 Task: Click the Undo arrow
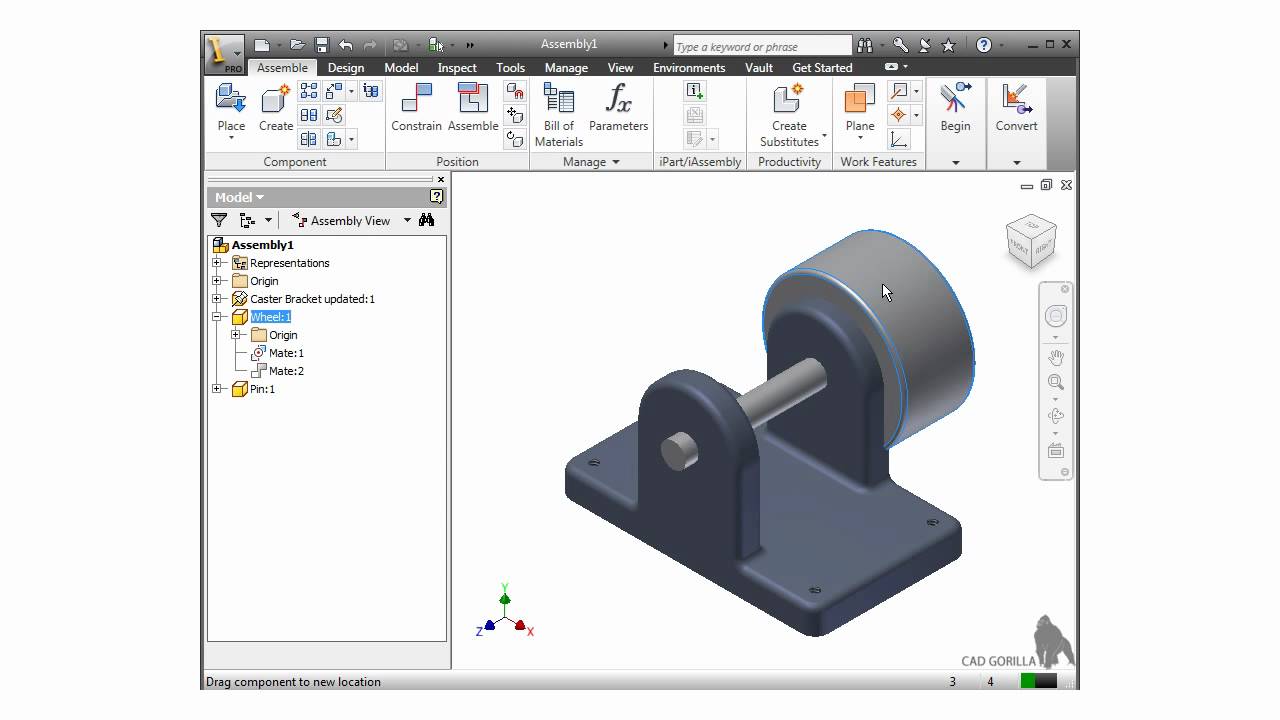(x=345, y=45)
